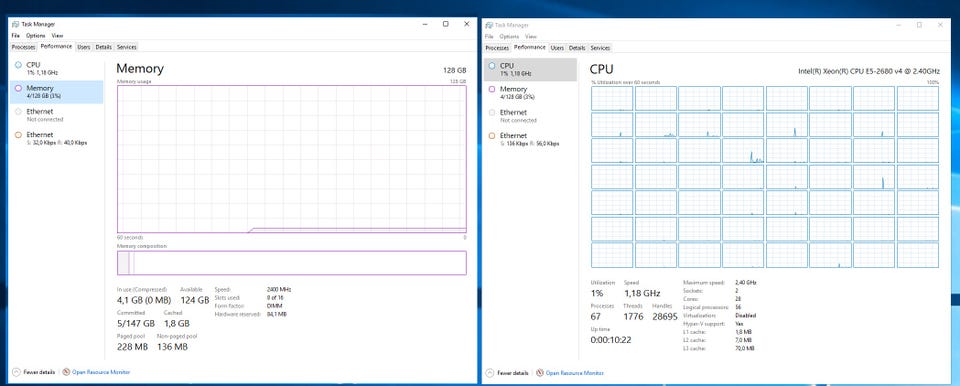Open the File menu in the right Task Manager
Viewport: 960px width, 386px height.
click(489, 36)
